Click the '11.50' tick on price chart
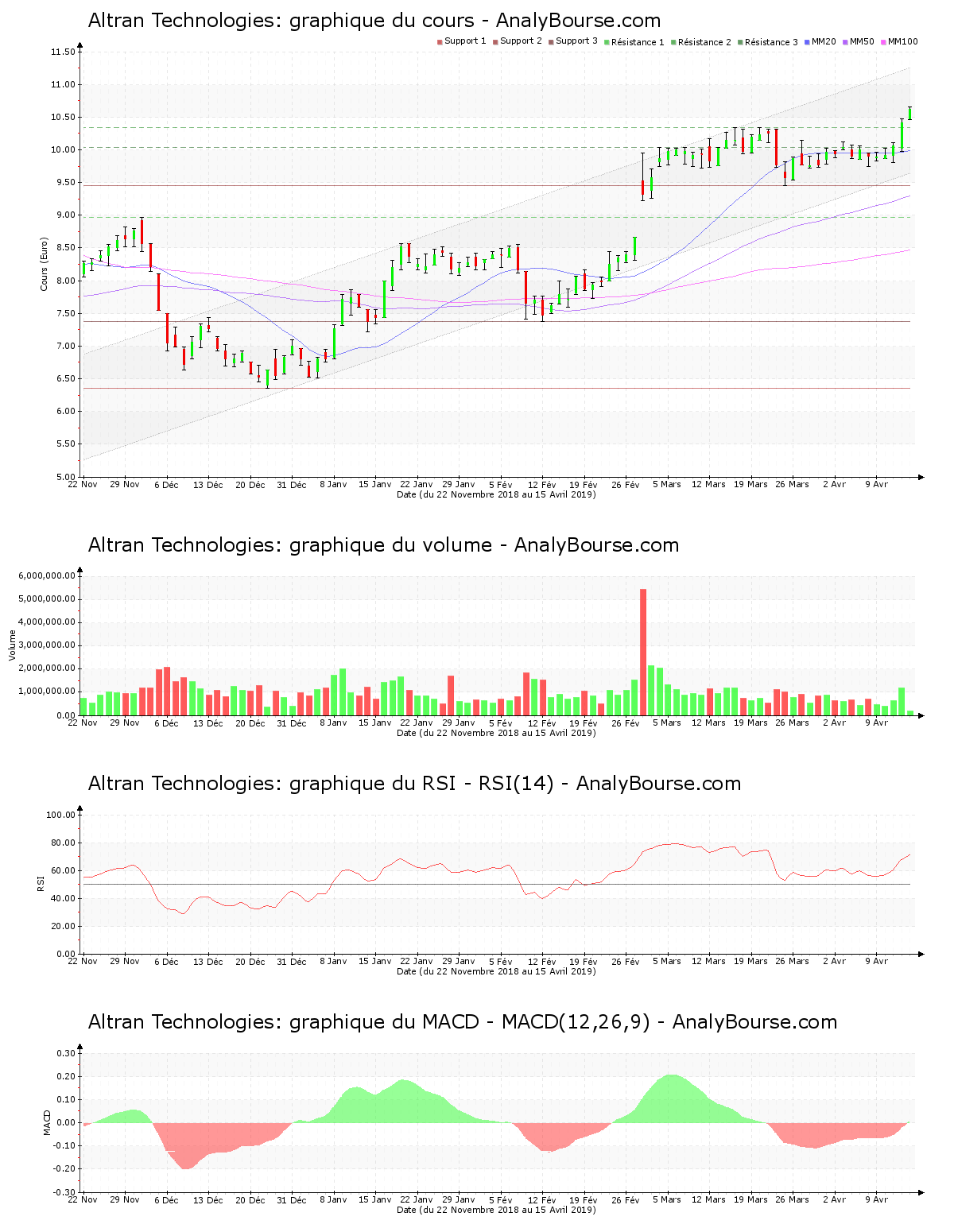 [x=63, y=52]
